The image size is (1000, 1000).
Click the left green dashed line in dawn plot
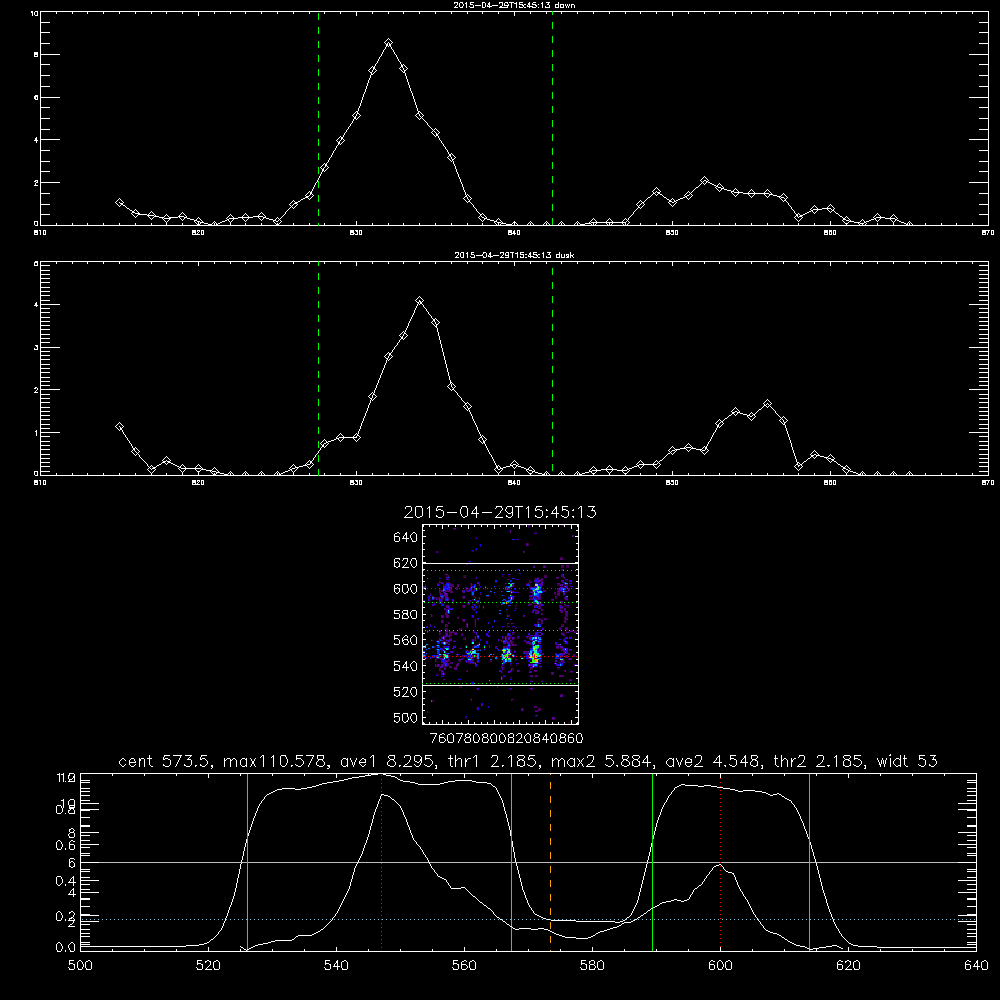[318, 119]
